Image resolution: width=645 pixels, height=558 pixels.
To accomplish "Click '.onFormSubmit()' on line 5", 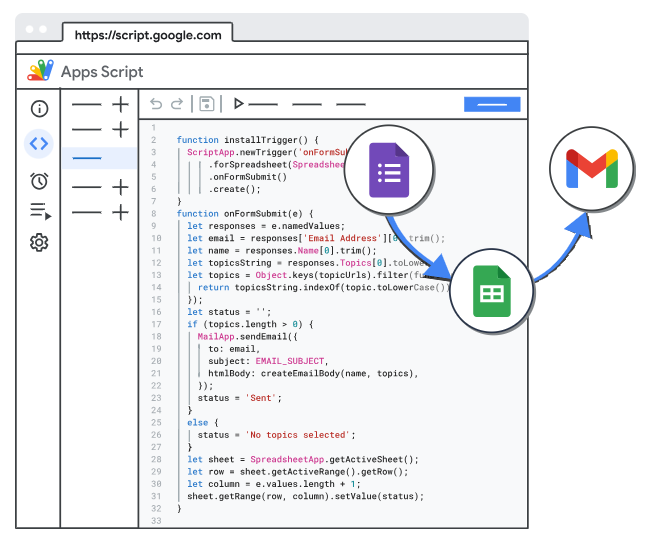I will pyautogui.click(x=247, y=177).
